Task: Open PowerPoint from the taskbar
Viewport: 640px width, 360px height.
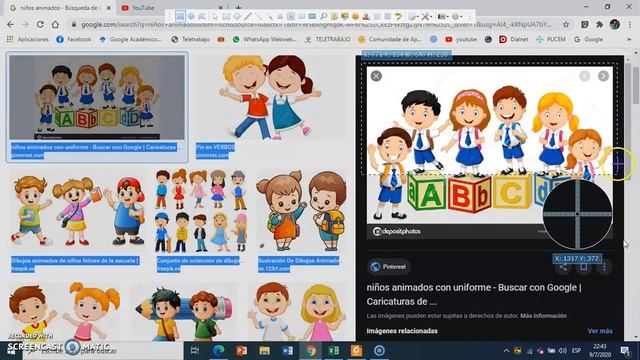Action: pos(242,350)
